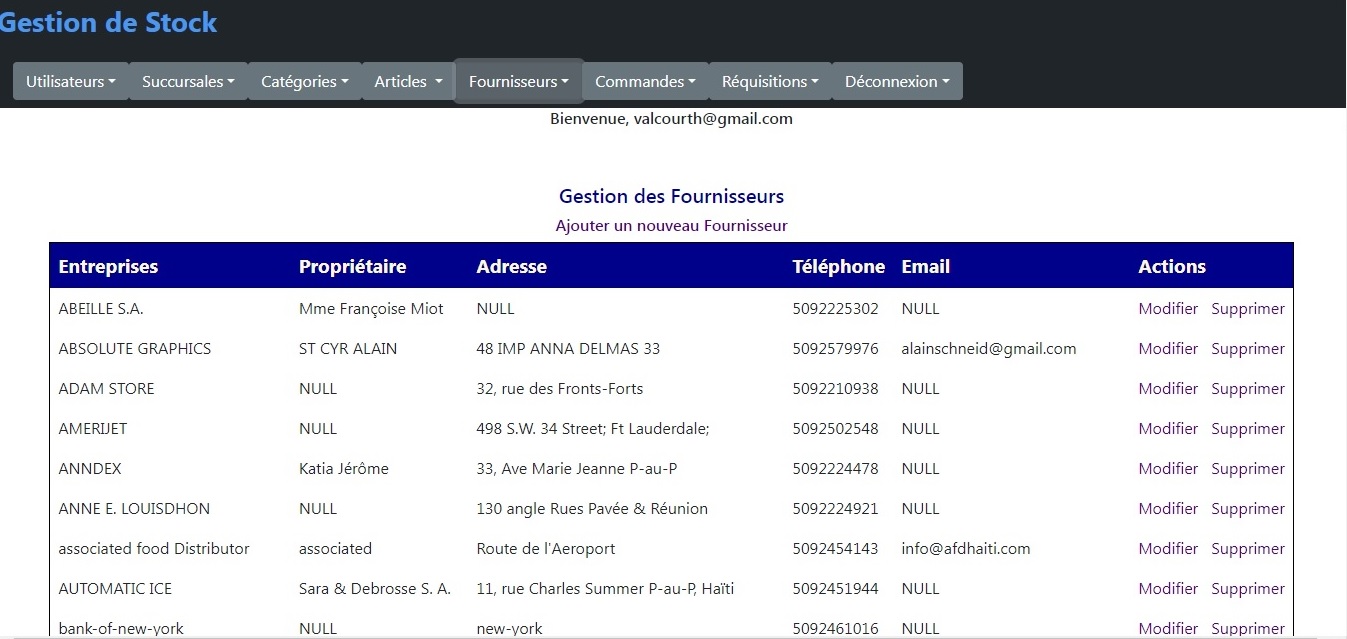This screenshot has height=639, width=1347.
Task: Click the Entreprises column header
Action: [x=108, y=267]
